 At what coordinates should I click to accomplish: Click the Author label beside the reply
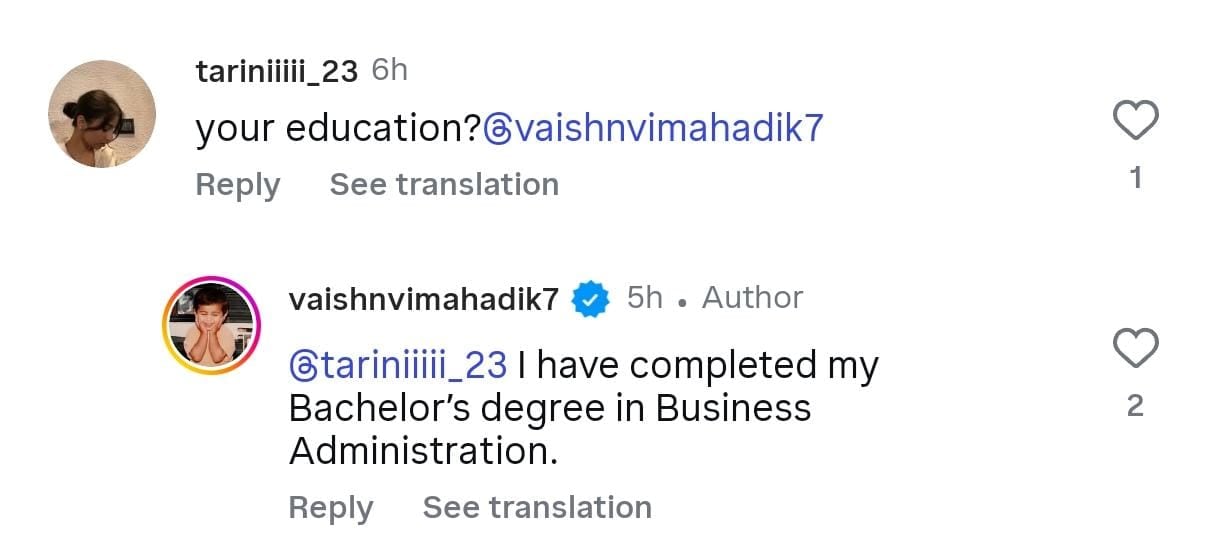tap(752, 297)
